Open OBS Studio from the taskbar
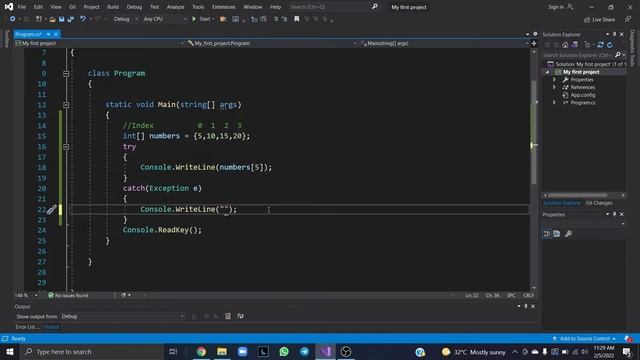Viewport: 640px width, 360px height. click(x=346, y=351)
